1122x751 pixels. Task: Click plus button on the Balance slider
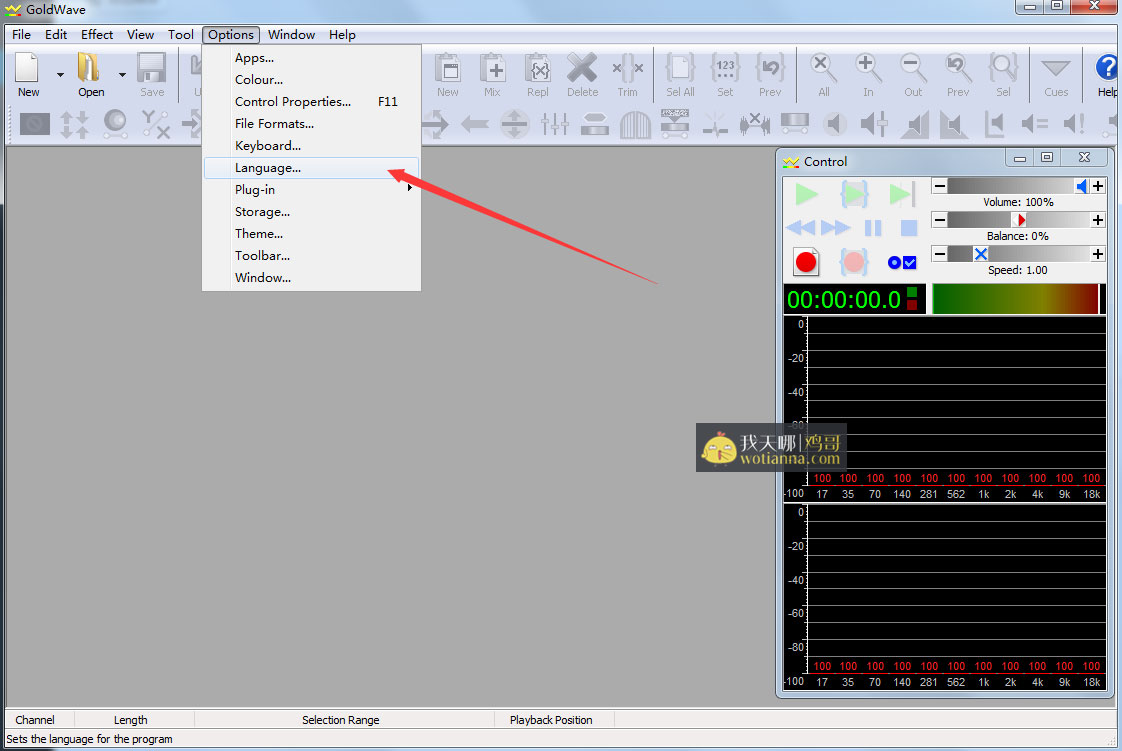point(1098,220)
